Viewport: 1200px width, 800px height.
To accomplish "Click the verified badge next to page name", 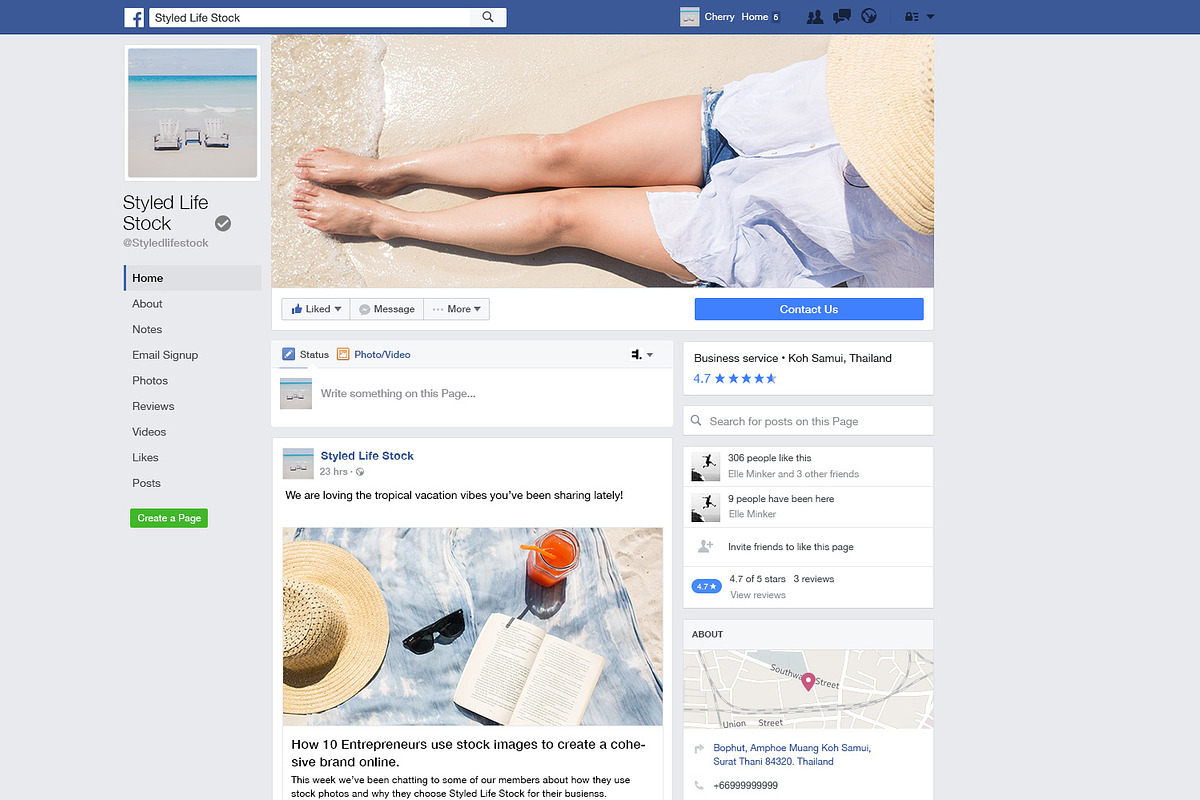I will tap(223, 224).
